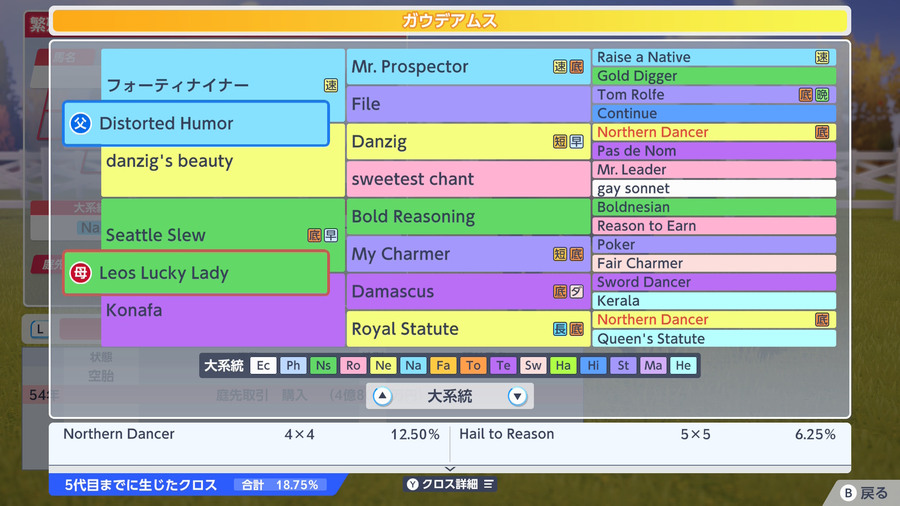Screen dimensions: 900x506
Task: Click the 合計 18.75% total cross value
Action: pos(280,485)
